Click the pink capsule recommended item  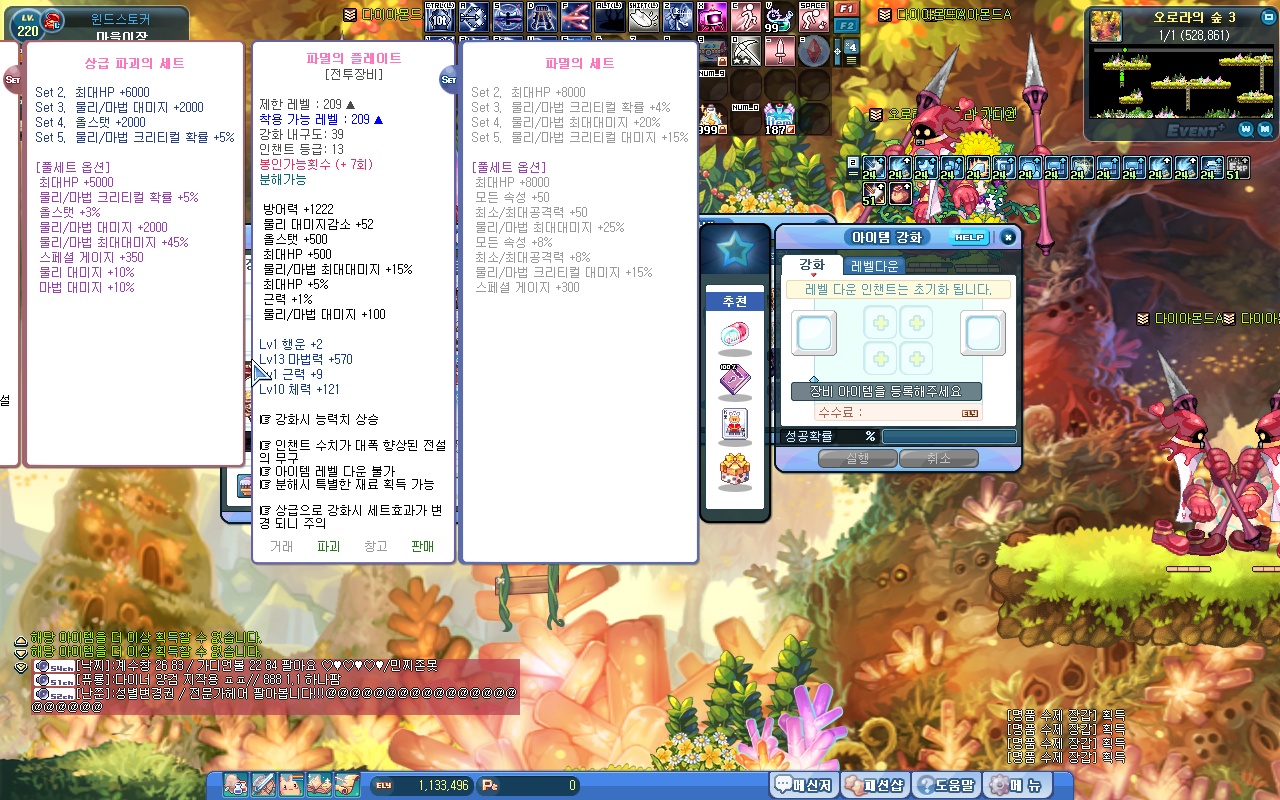735,335
